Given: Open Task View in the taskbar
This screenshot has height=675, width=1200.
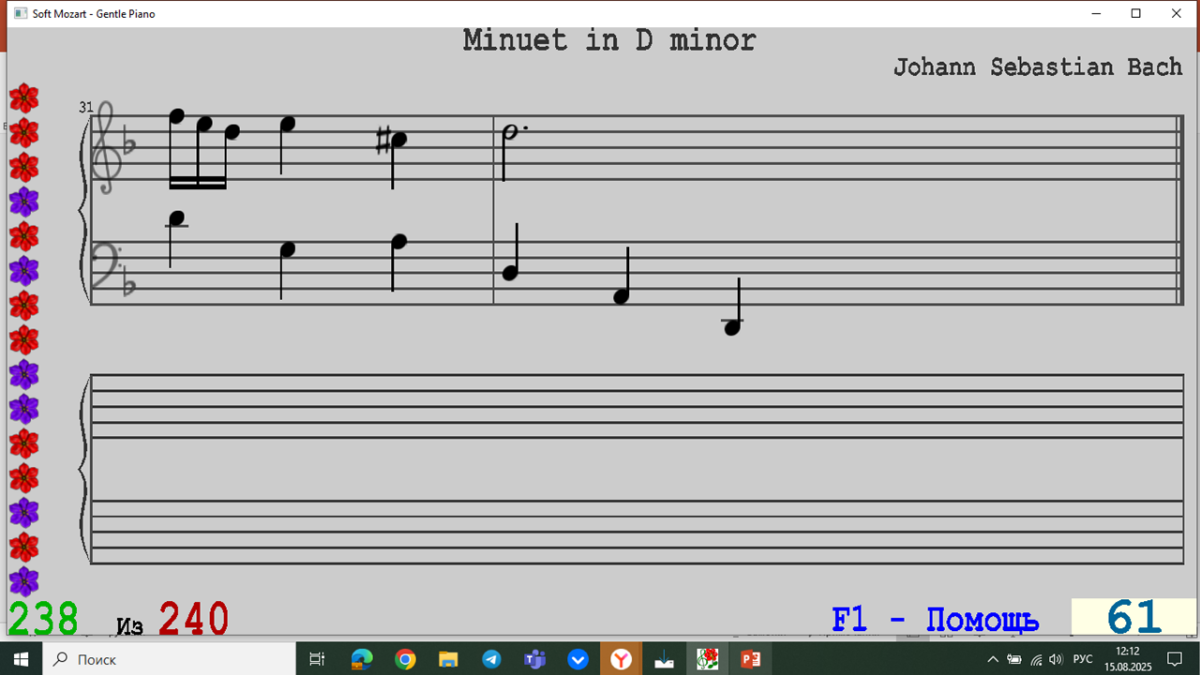Looking at the screenshot, I should tap(317, 659).
